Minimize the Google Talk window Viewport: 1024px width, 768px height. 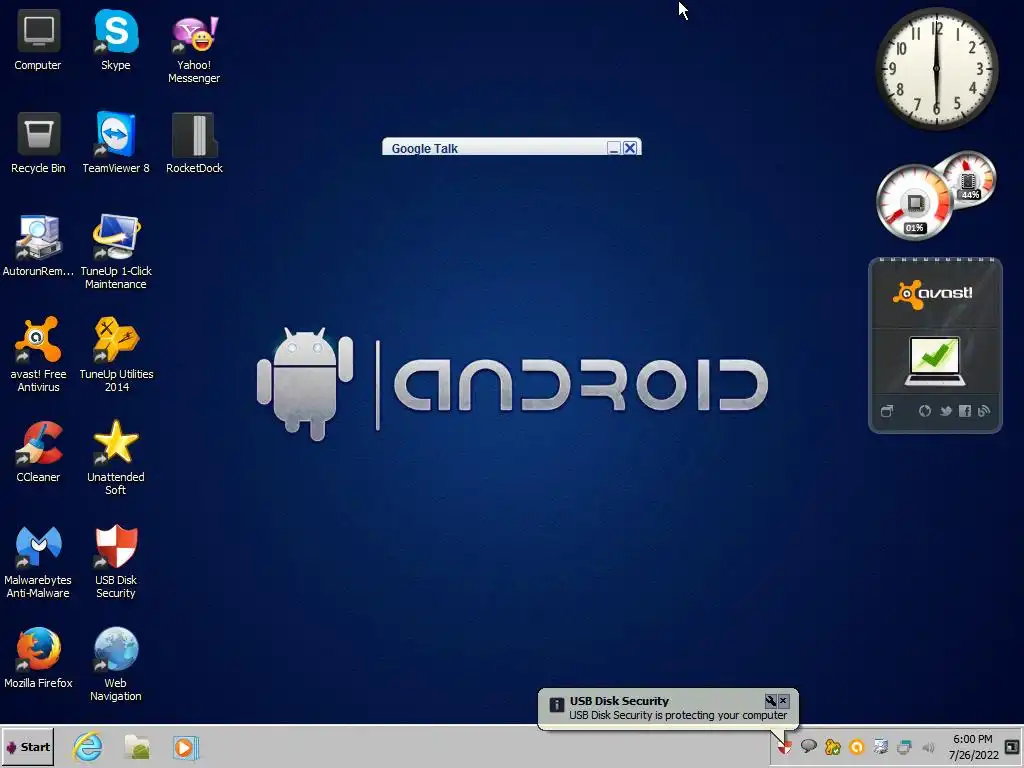613,148
